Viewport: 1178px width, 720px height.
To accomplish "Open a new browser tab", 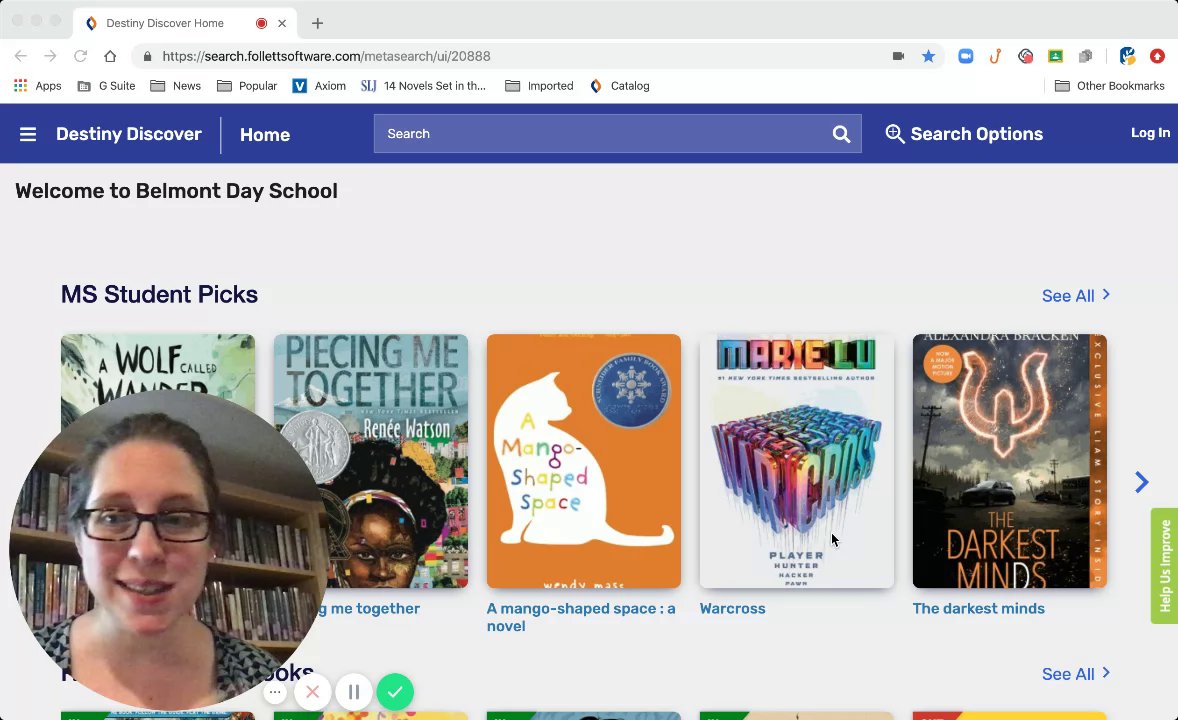I will (x=317, y=23).
